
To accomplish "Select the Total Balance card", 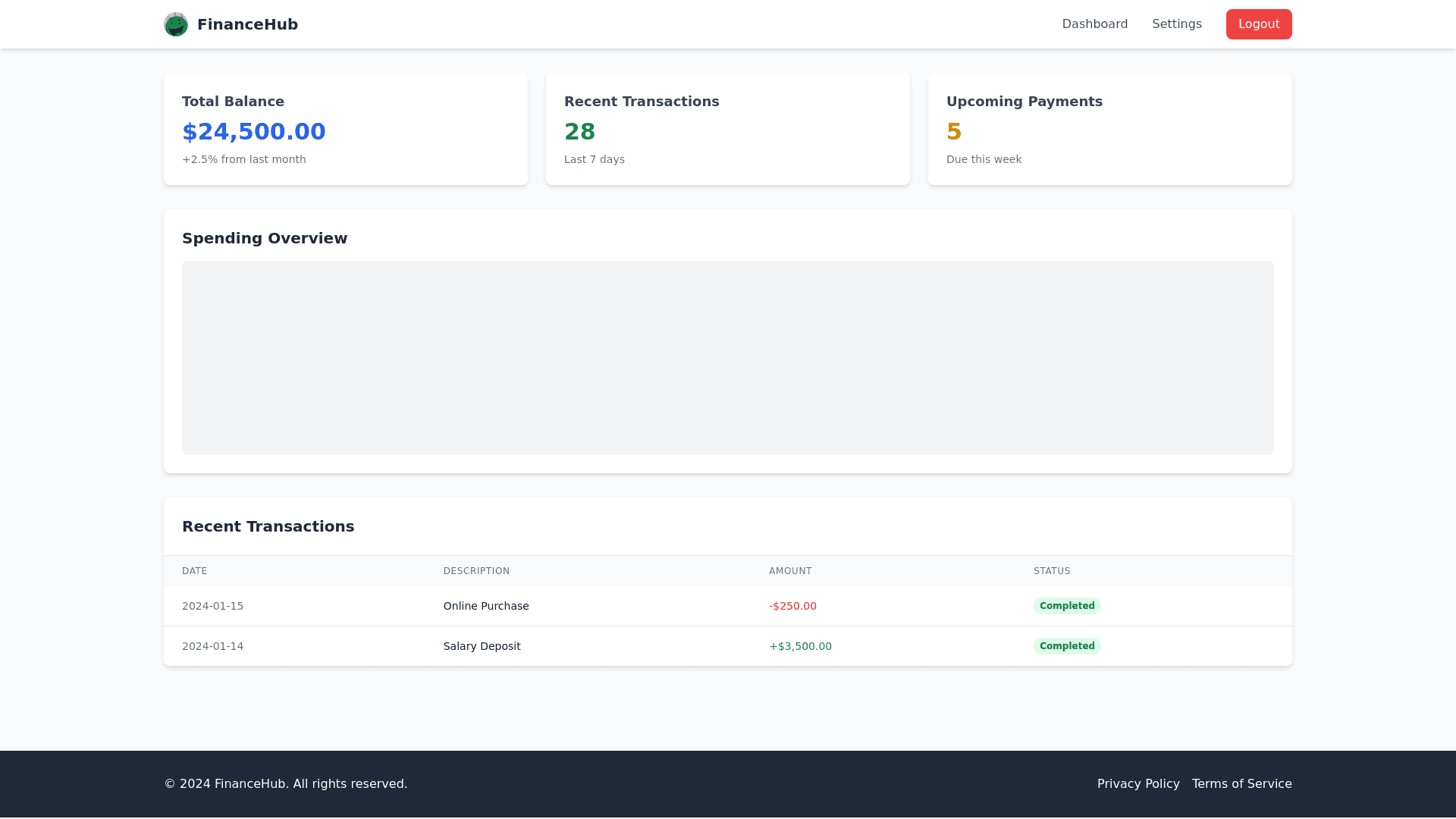I will click(345, 128).
